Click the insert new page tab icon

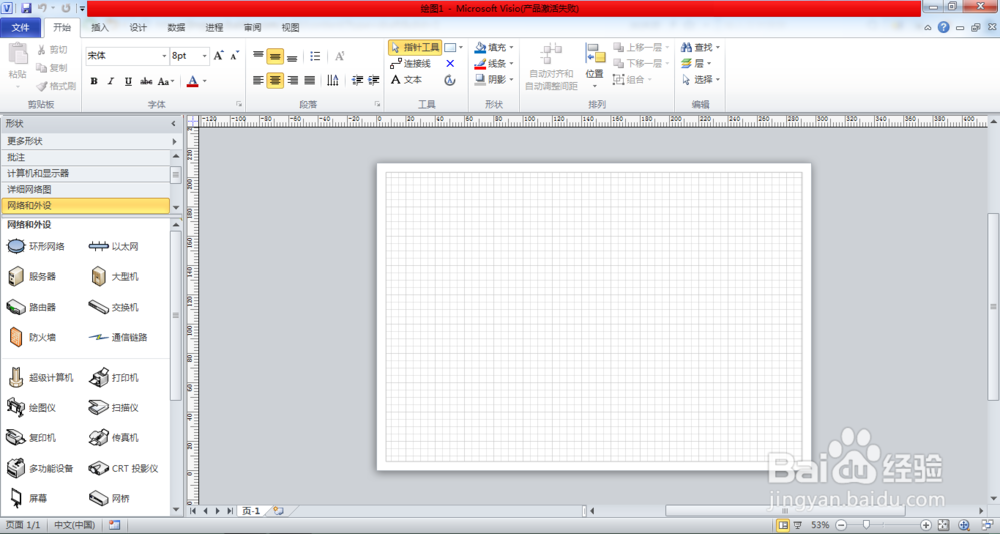(x=278, y=511)
